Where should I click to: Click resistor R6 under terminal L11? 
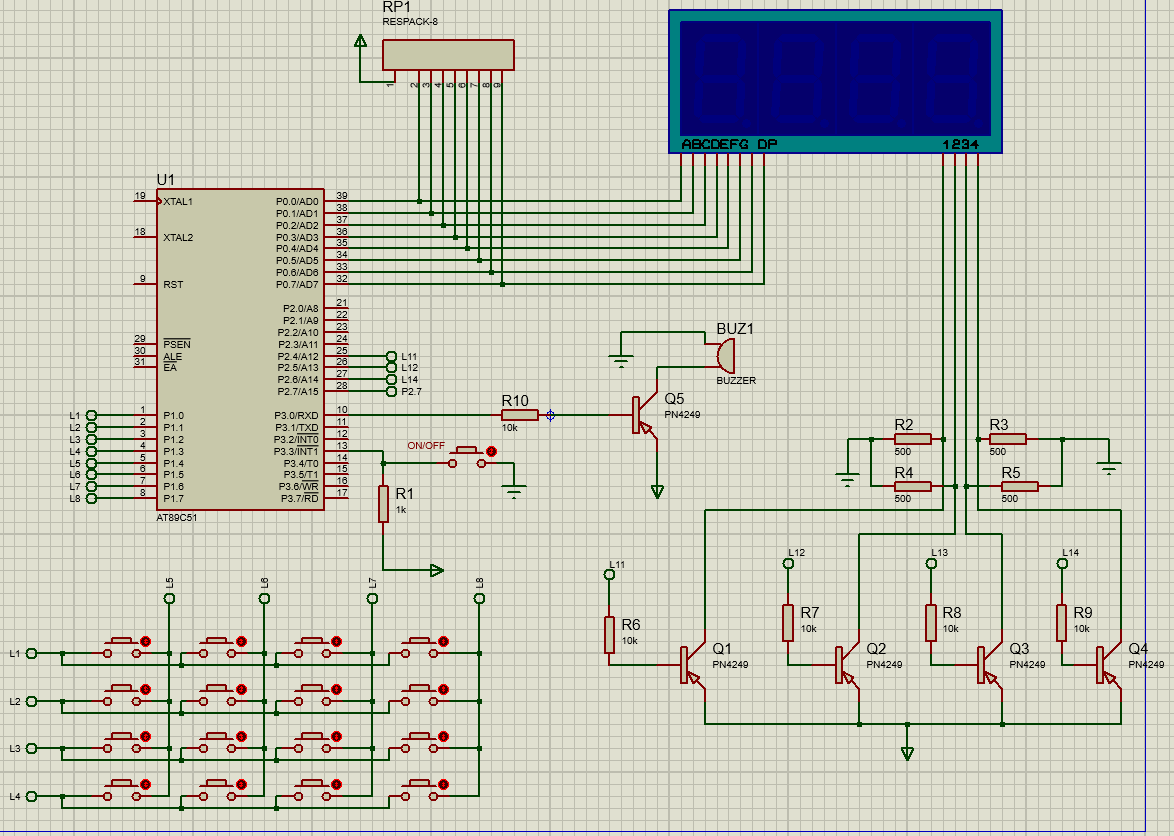(609, 635)
